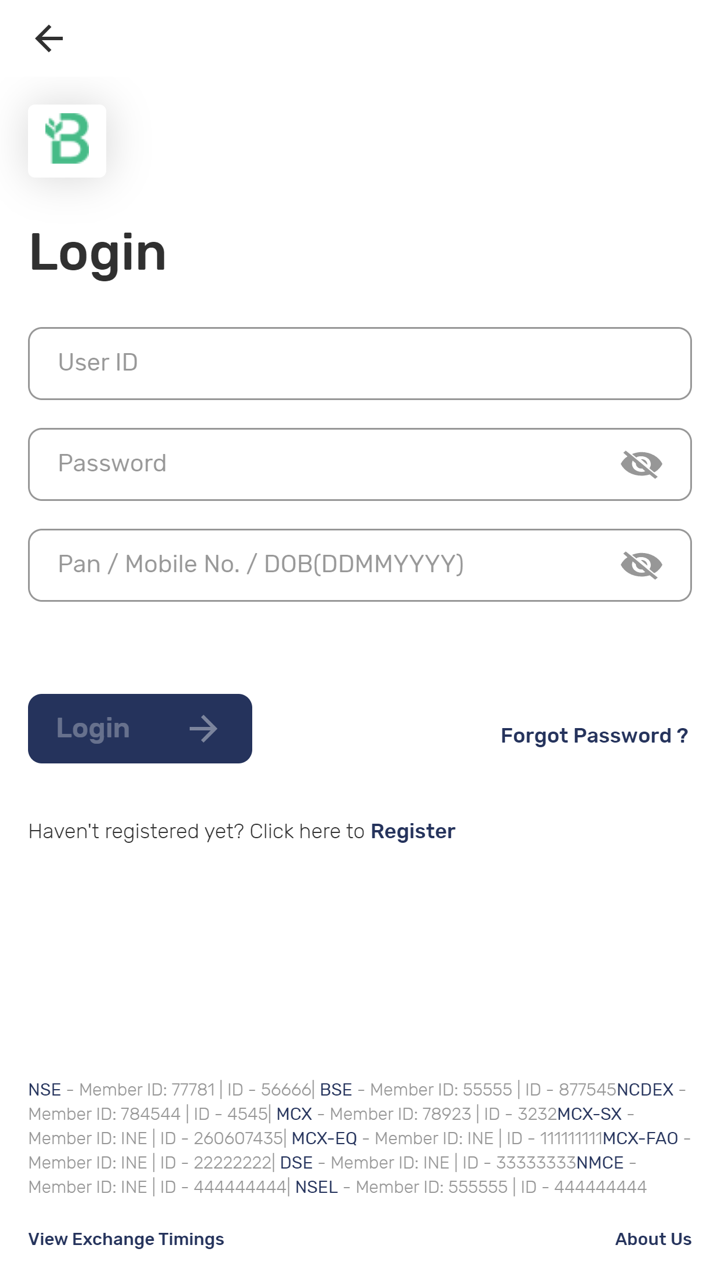Click the NSE exchange label
Image resolution: width=720 pixels, height=1280 pixels.
pos(44,1090)
